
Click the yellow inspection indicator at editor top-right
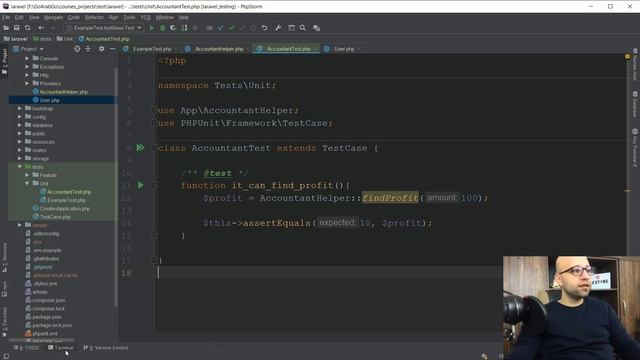pyautogui.click(x=627, y=56)
